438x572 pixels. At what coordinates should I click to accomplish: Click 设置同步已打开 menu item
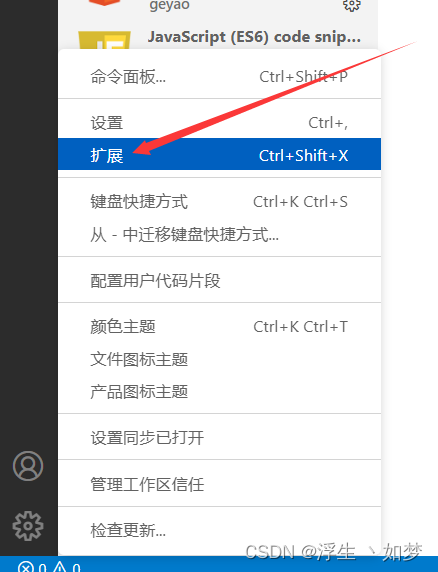tap(219, 437)
